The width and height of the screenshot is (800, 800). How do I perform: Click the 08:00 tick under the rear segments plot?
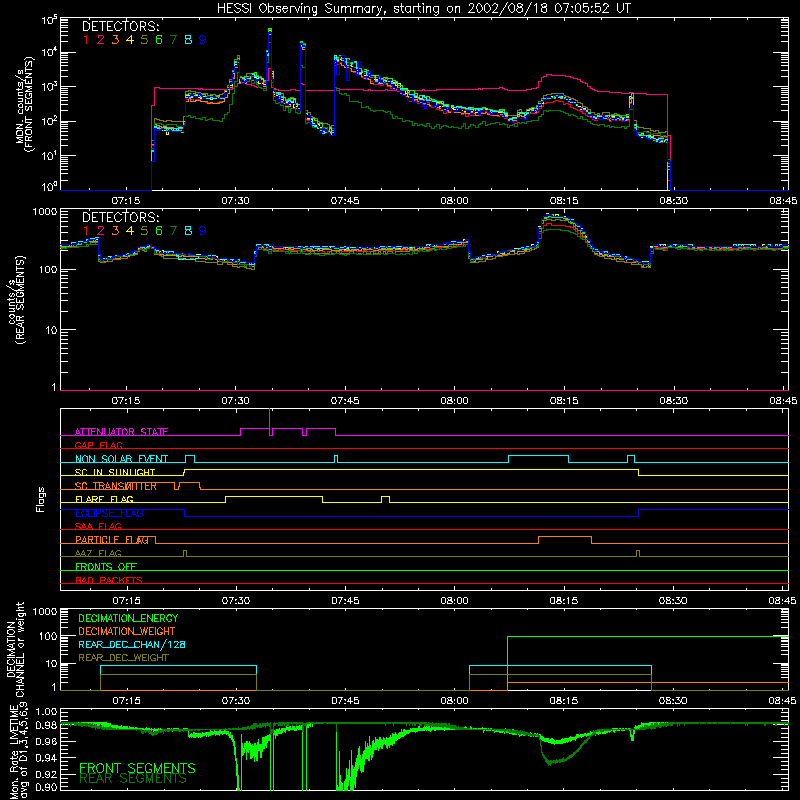pos(455,401)
